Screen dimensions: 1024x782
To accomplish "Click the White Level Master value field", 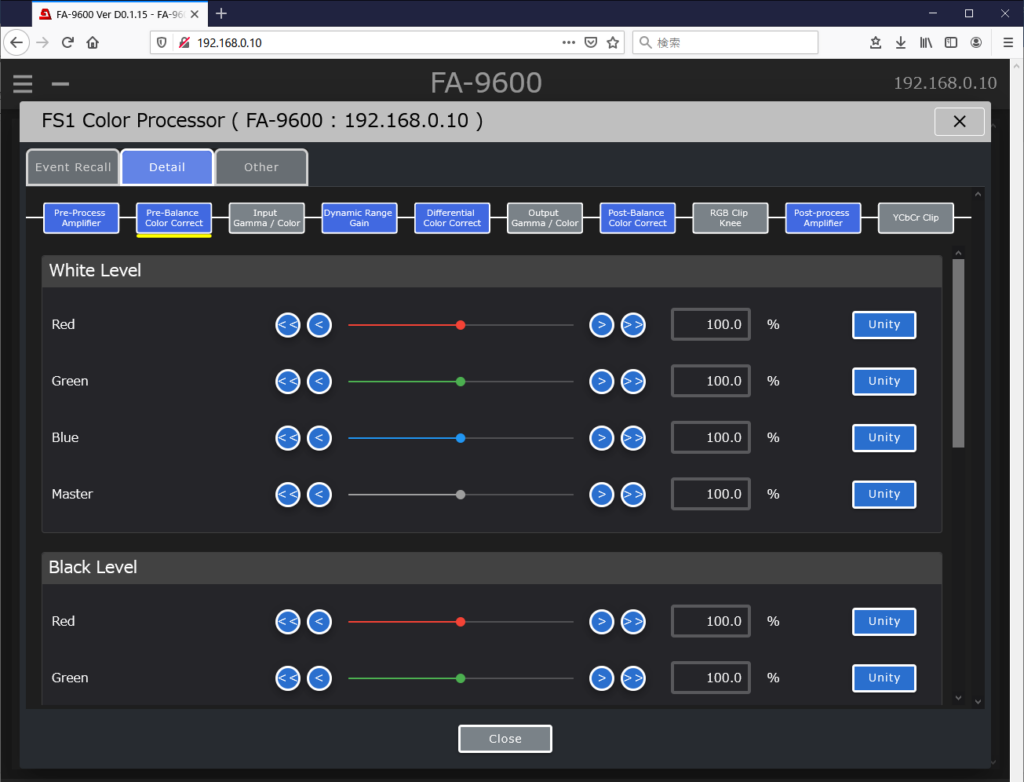I will click(x=711, y=494).
